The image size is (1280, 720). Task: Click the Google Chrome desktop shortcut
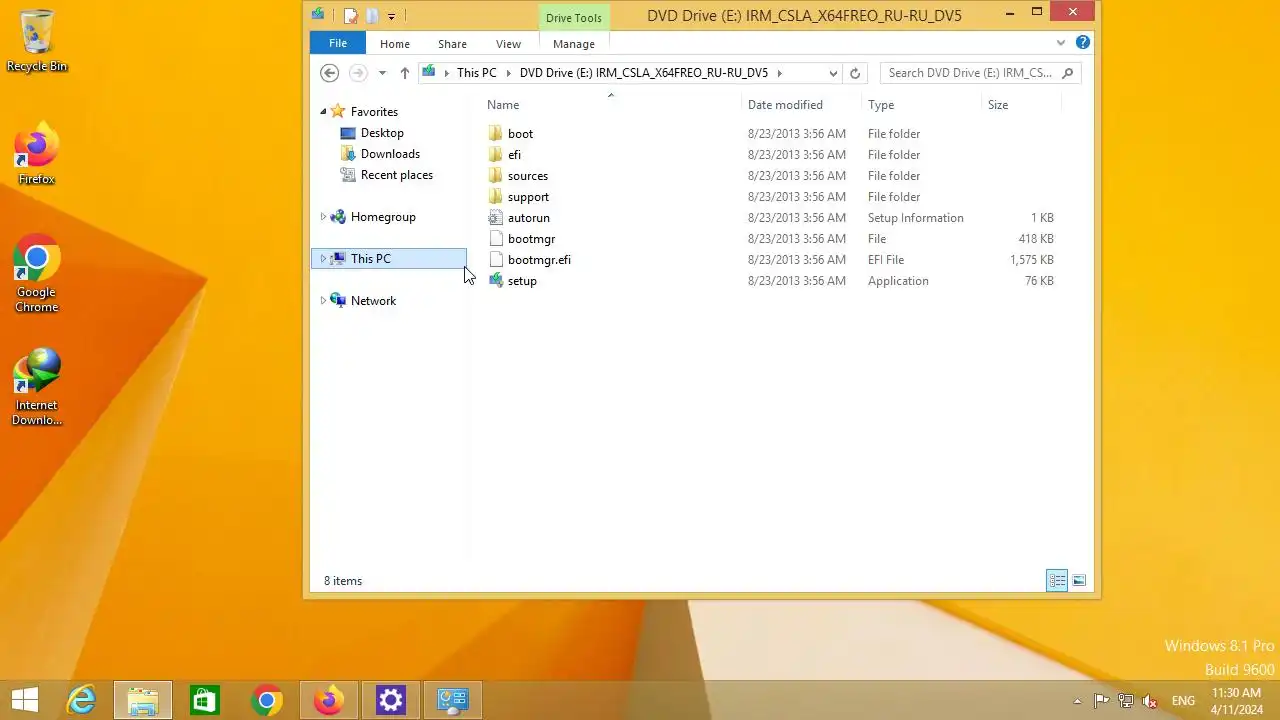pyautogui.click(x=37, y=274)
